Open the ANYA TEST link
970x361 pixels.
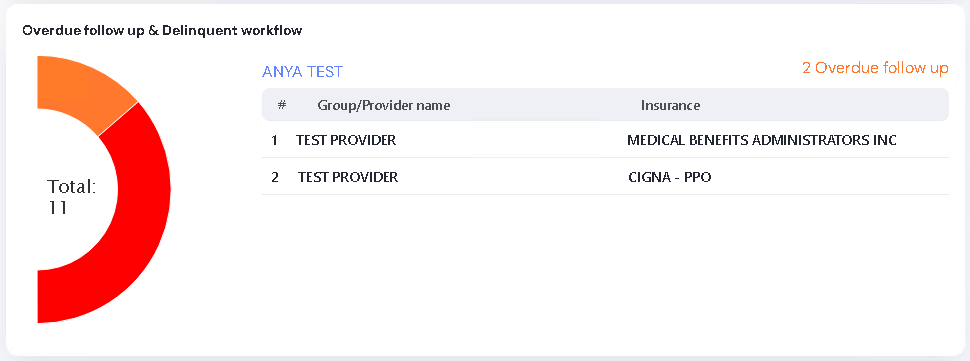(x=303, y=72)
